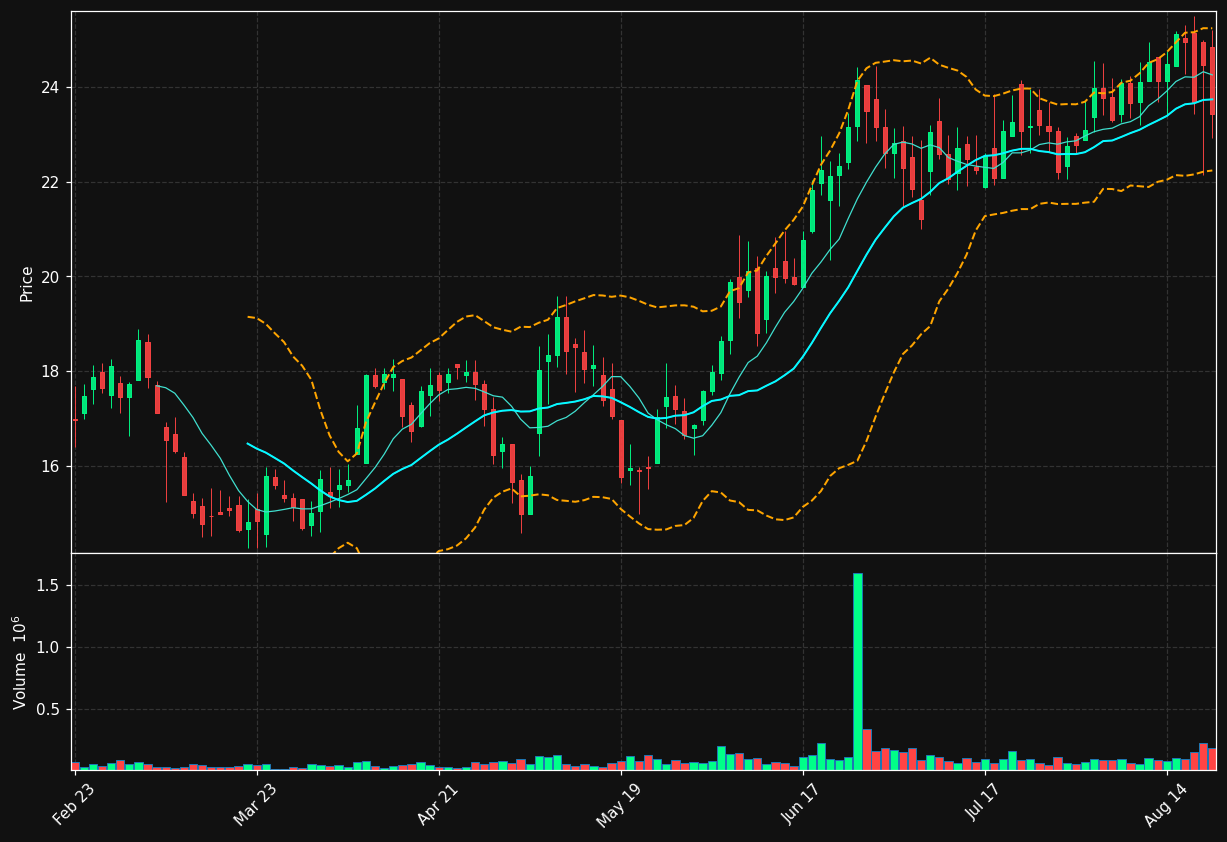Click the Price axis title
This screenshot has height=842, width=1227.
(27, 283)
